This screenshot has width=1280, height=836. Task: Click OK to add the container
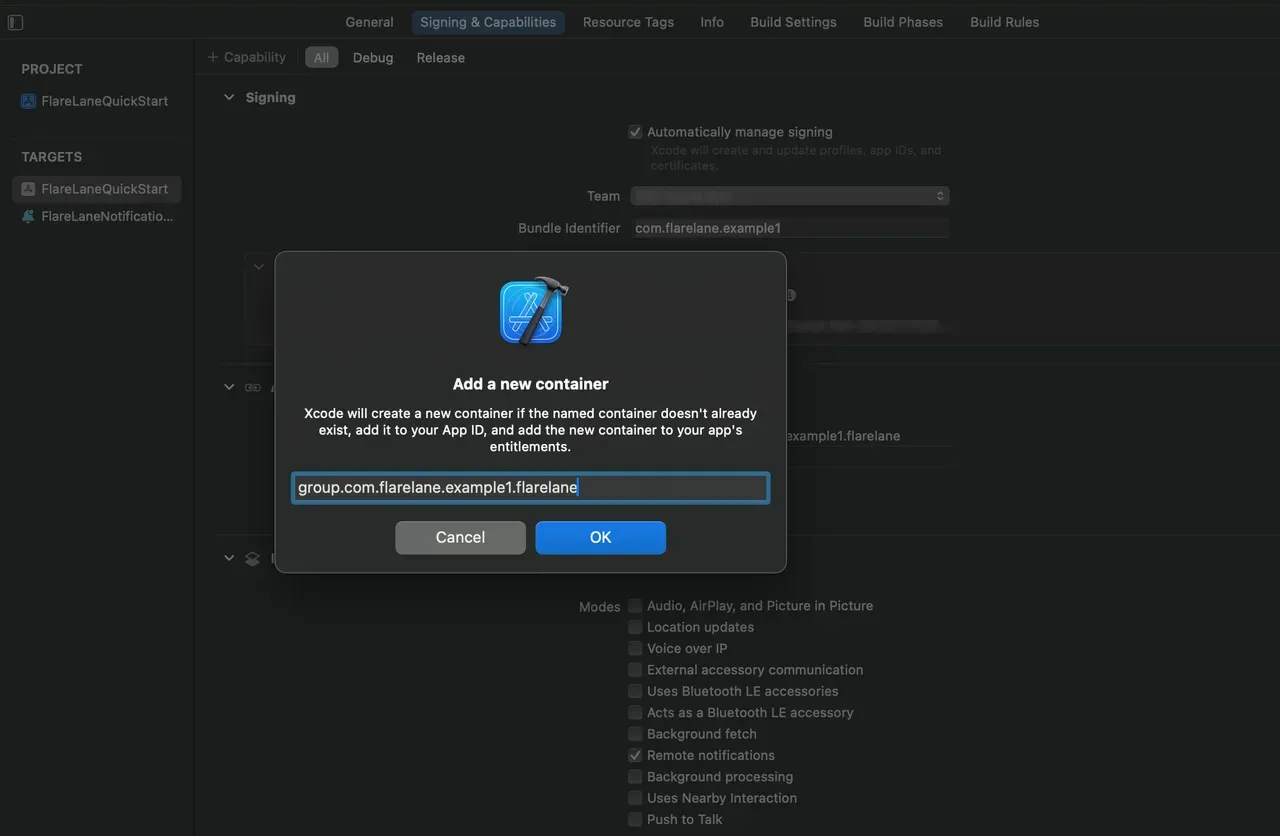pos(600,537)
